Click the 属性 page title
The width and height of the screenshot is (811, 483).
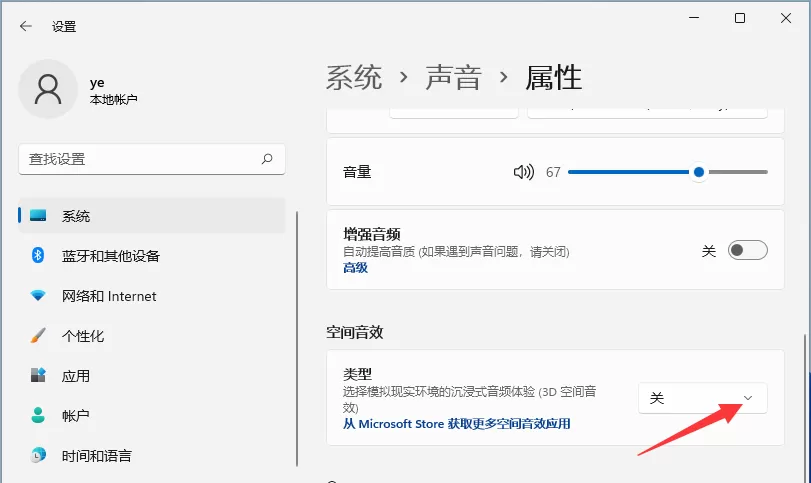coord(553,78)
